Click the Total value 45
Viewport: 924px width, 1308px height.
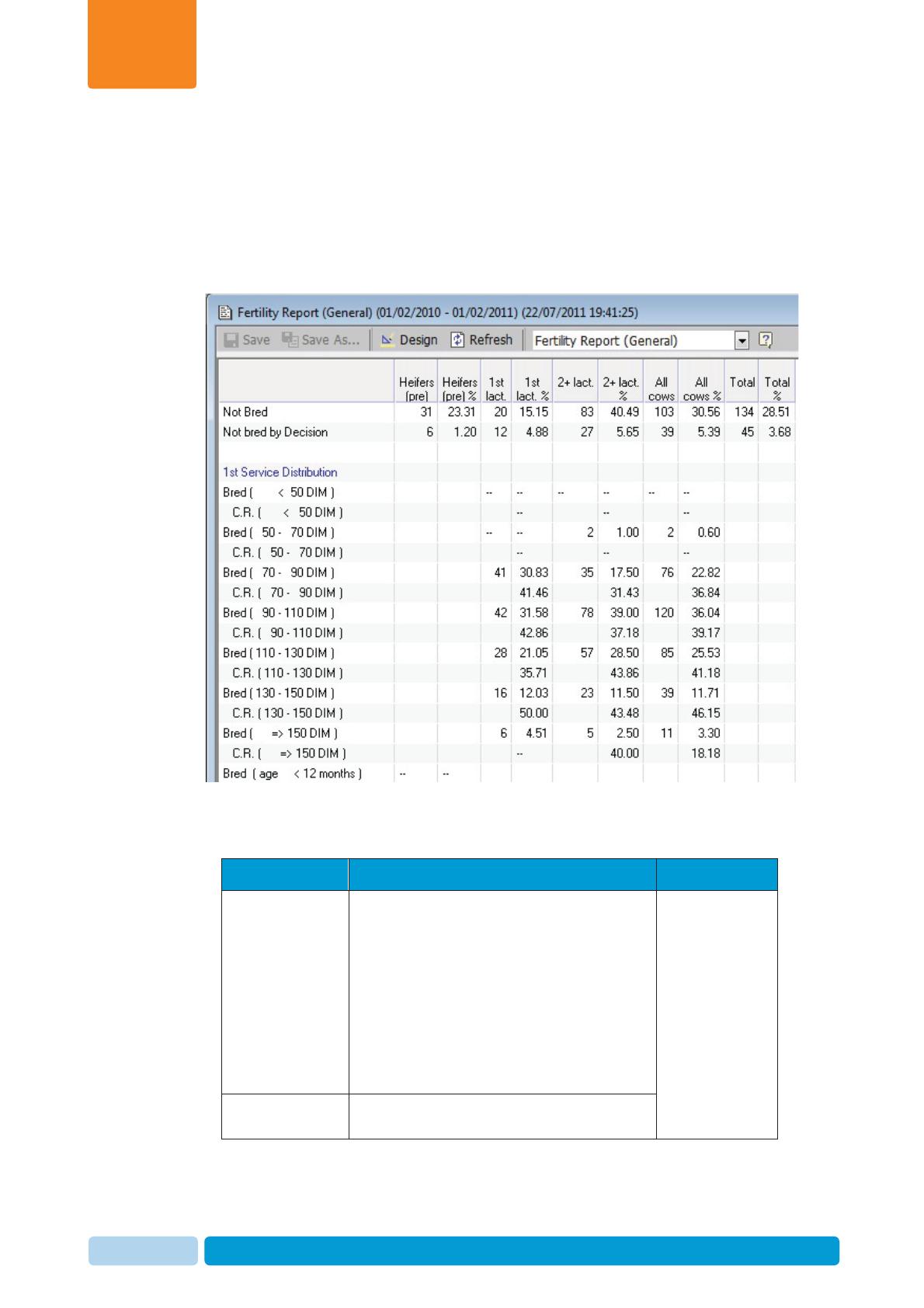[x=748, y=432]
